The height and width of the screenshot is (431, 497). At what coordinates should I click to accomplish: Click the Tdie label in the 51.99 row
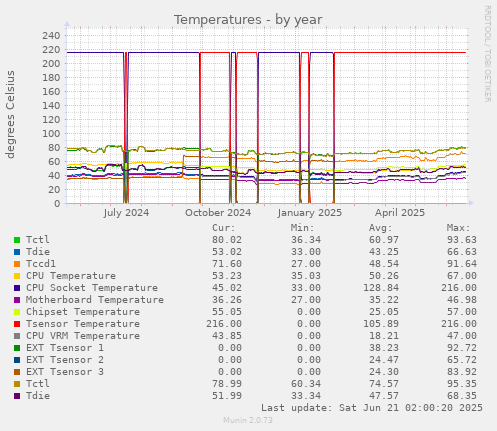click(x=38, y=396)
